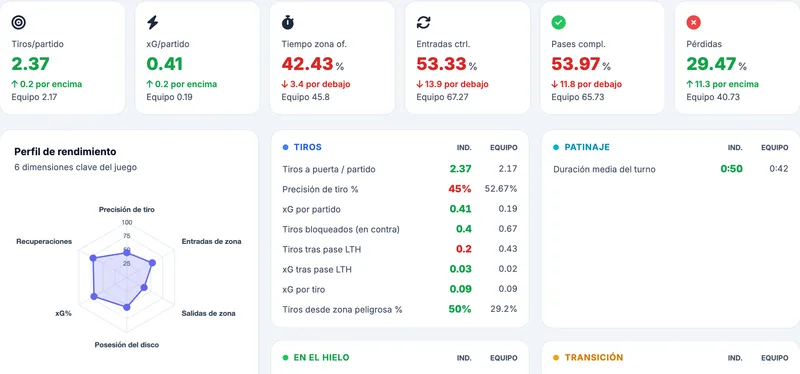Click the 42.43 % value on Tiempo zona card
This screenshot has width=800, height=374.
(313, 64)
